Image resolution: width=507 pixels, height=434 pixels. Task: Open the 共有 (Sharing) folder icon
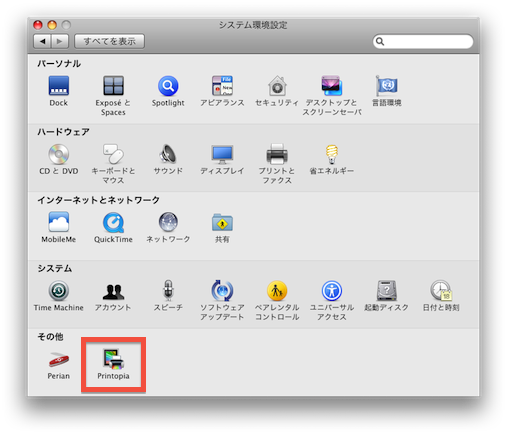[222, 222]
